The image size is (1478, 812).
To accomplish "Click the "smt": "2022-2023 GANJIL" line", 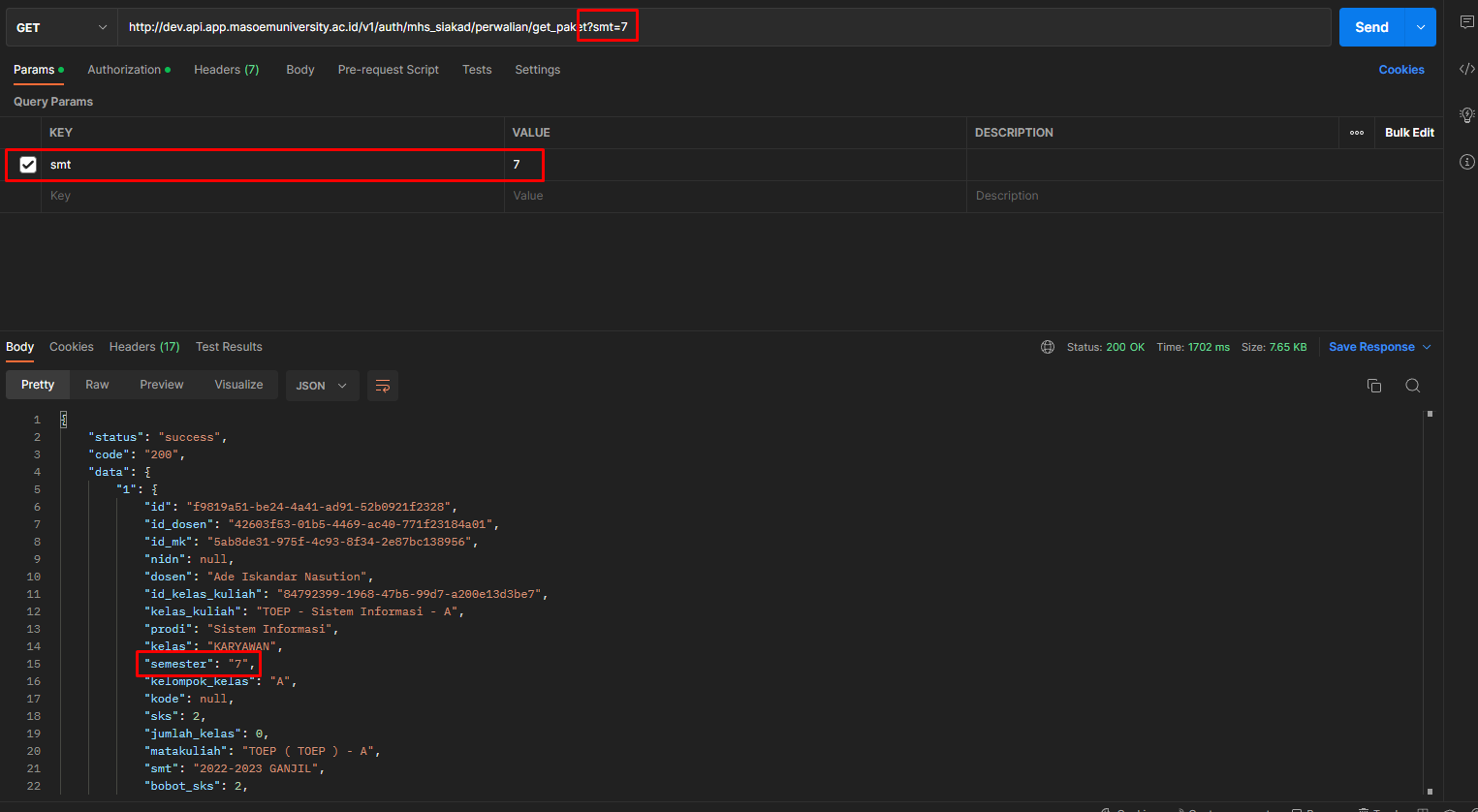I will 235,768.
